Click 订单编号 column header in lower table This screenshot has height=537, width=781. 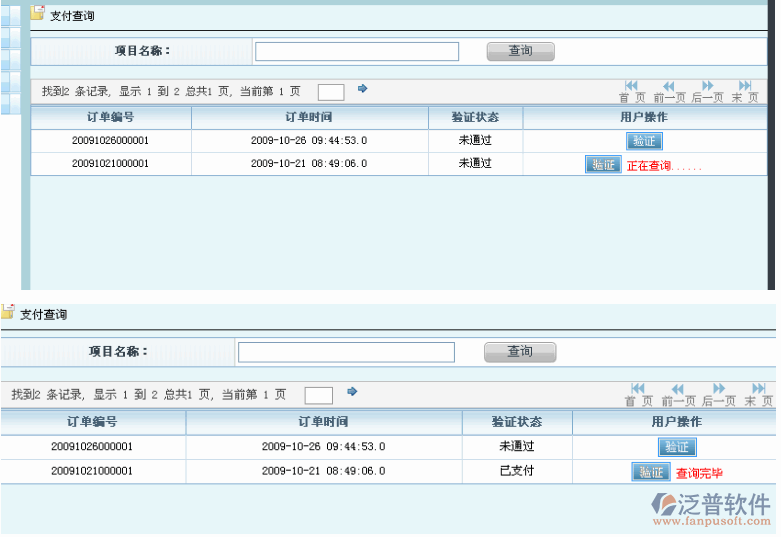[x=92, y=422]
